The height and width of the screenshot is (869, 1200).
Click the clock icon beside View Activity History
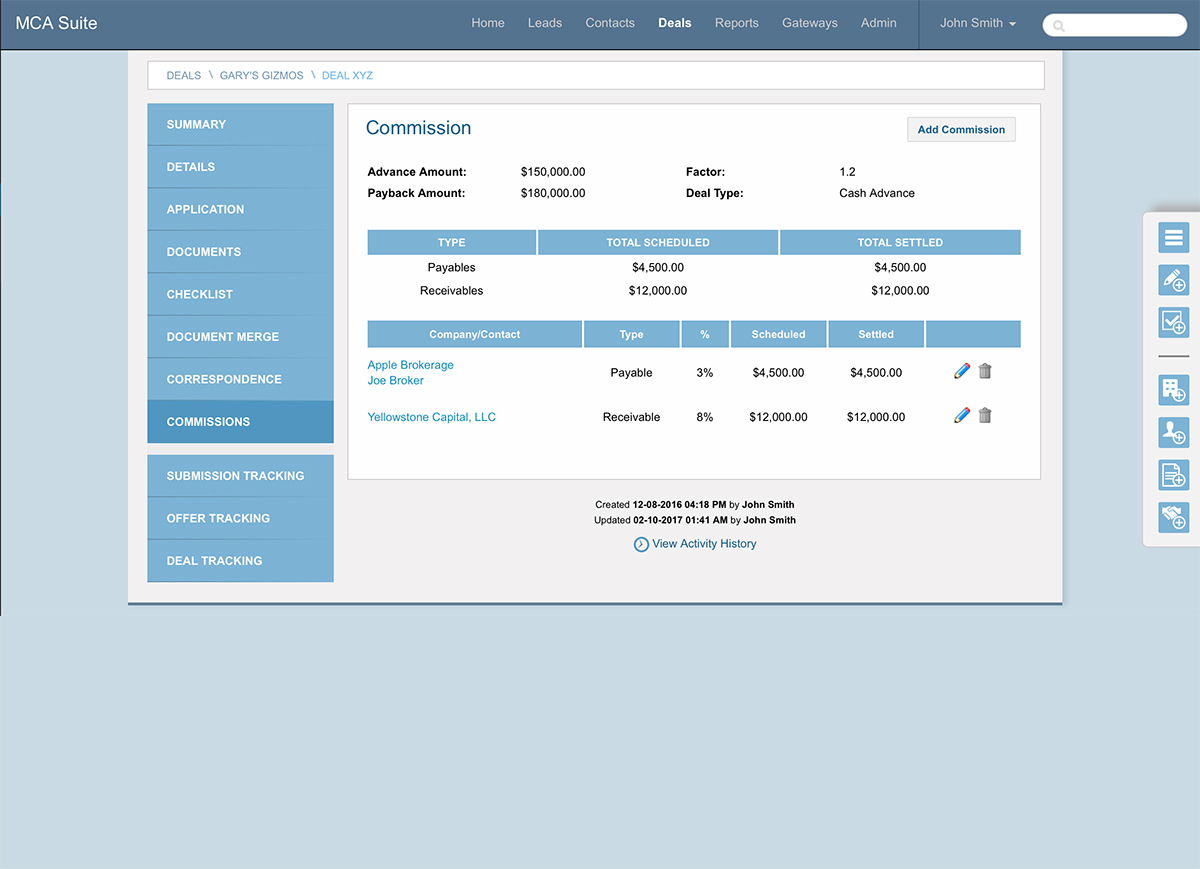(641, 543)
